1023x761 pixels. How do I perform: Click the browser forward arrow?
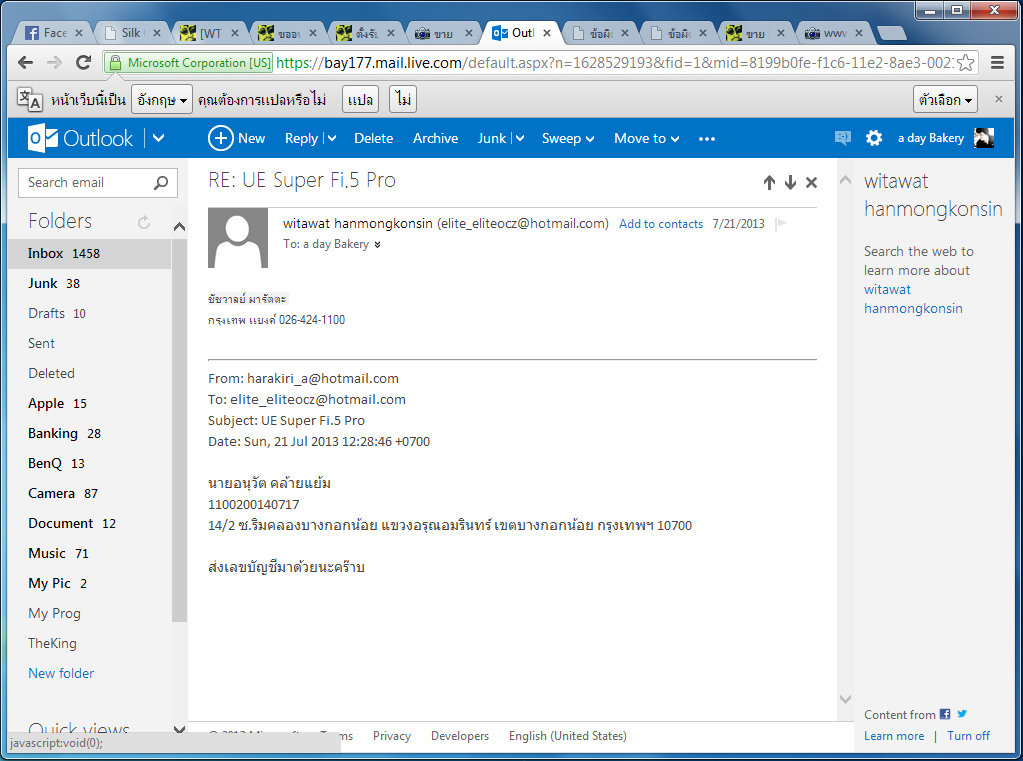pos(54,63)
